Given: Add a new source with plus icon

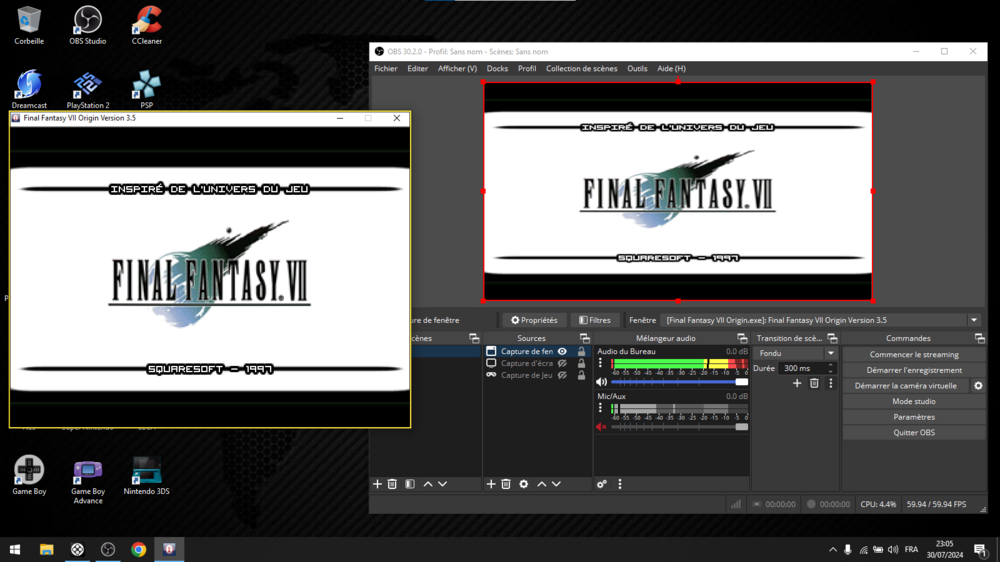Looking at the screenshot, I should pos(491,484).
